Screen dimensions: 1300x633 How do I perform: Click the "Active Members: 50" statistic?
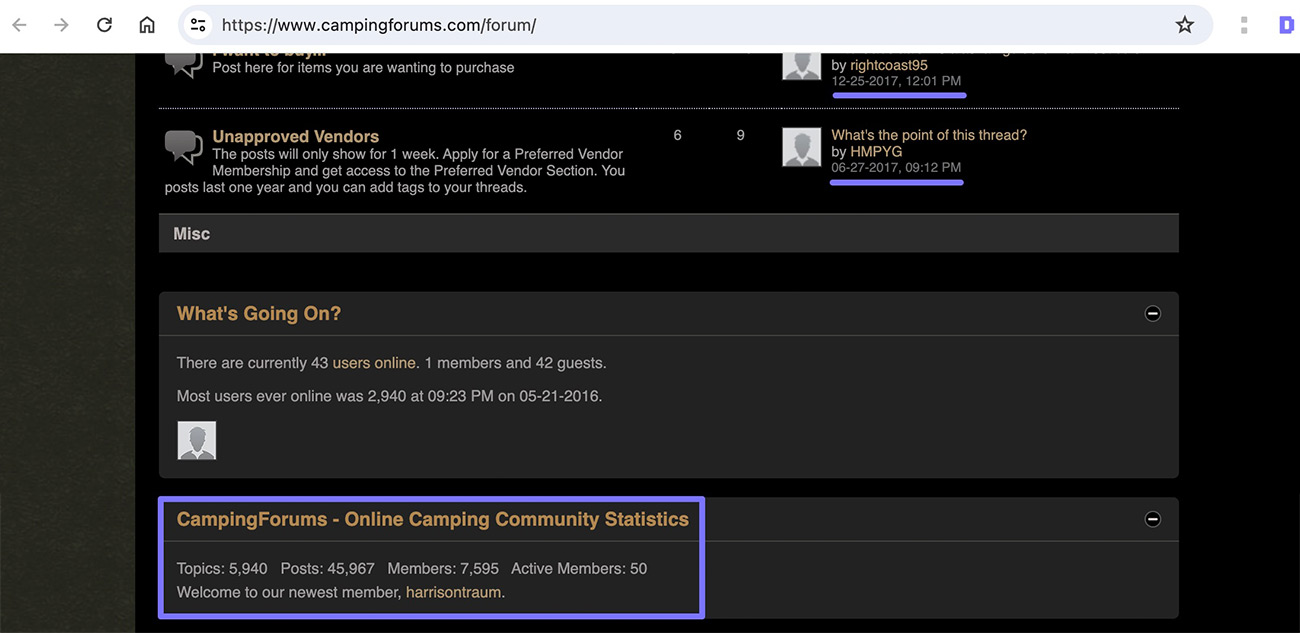coord(579,569)
